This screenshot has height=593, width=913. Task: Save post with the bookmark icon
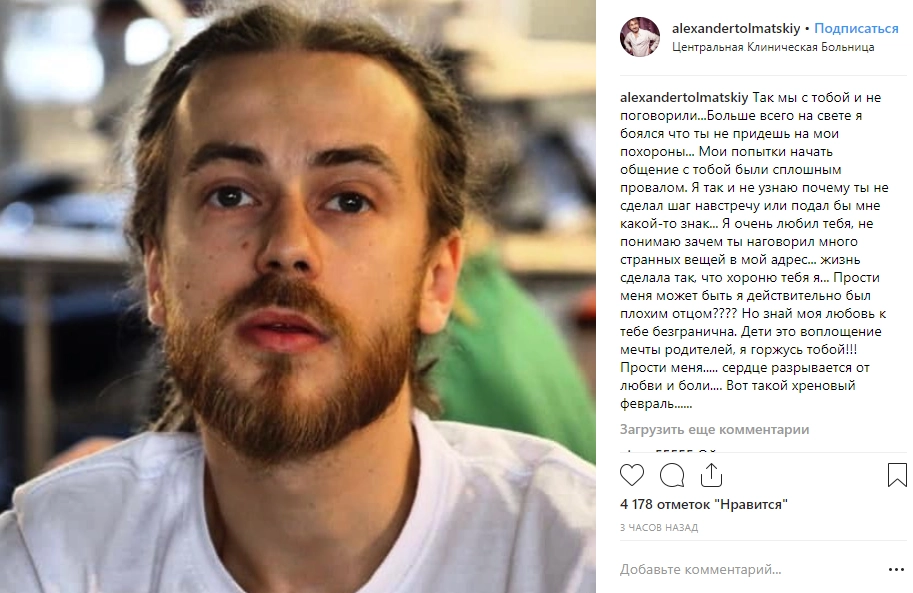tap(897, 475)
